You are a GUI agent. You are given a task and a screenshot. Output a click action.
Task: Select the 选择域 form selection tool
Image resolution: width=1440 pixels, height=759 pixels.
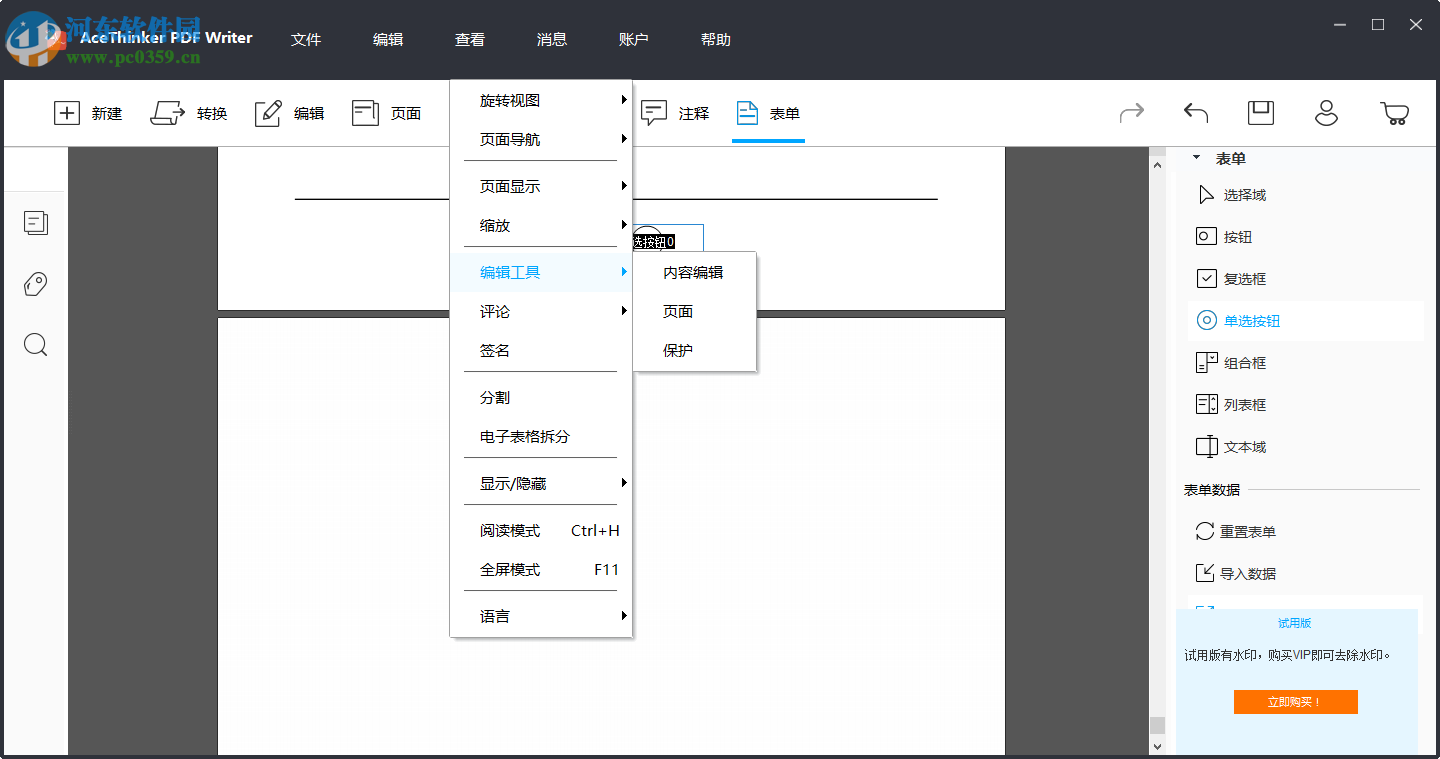click(x=1243, y=194)
